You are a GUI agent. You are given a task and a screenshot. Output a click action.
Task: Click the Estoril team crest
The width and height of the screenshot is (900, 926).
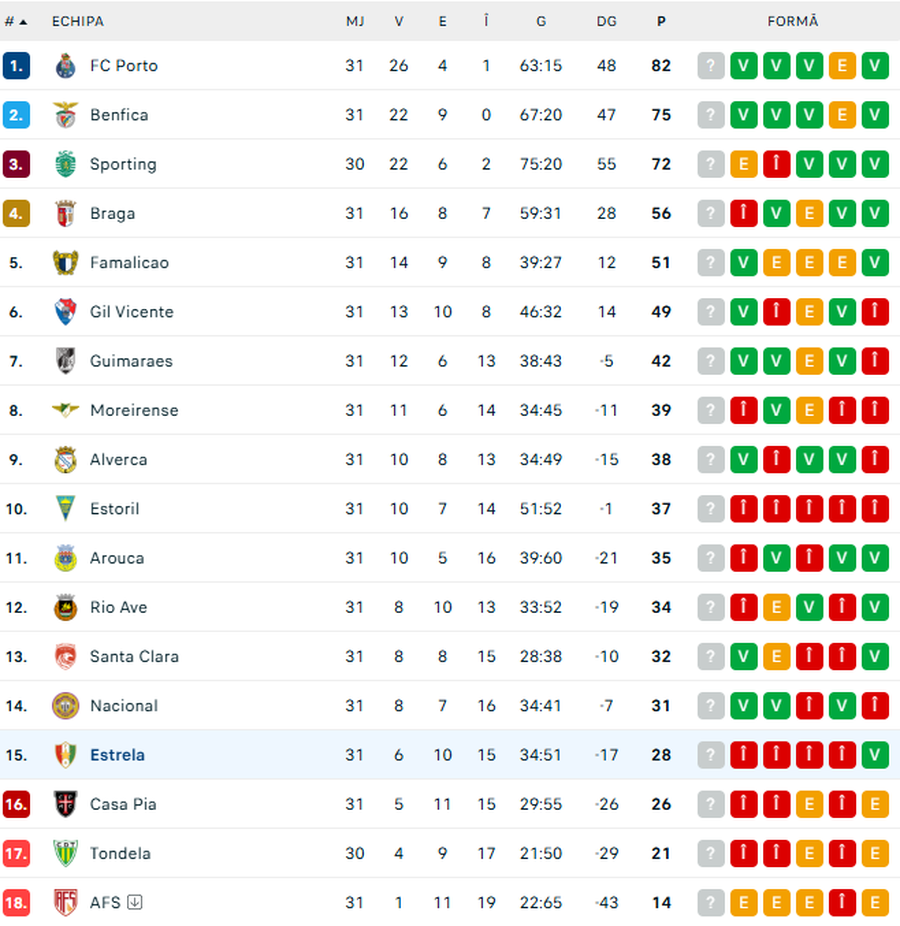[65, 509]
